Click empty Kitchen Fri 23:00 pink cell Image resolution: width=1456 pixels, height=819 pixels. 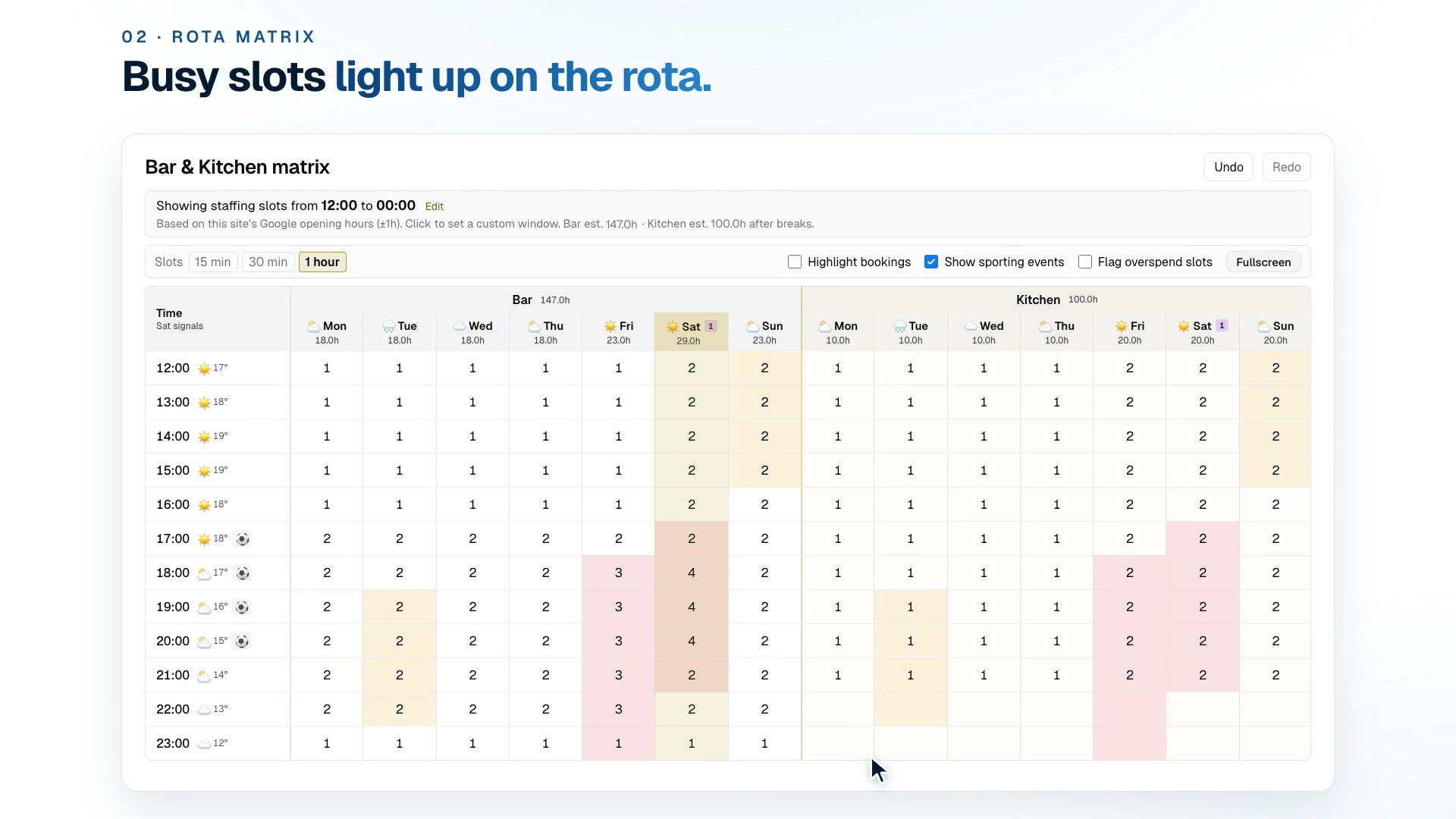click(1130, 743)
